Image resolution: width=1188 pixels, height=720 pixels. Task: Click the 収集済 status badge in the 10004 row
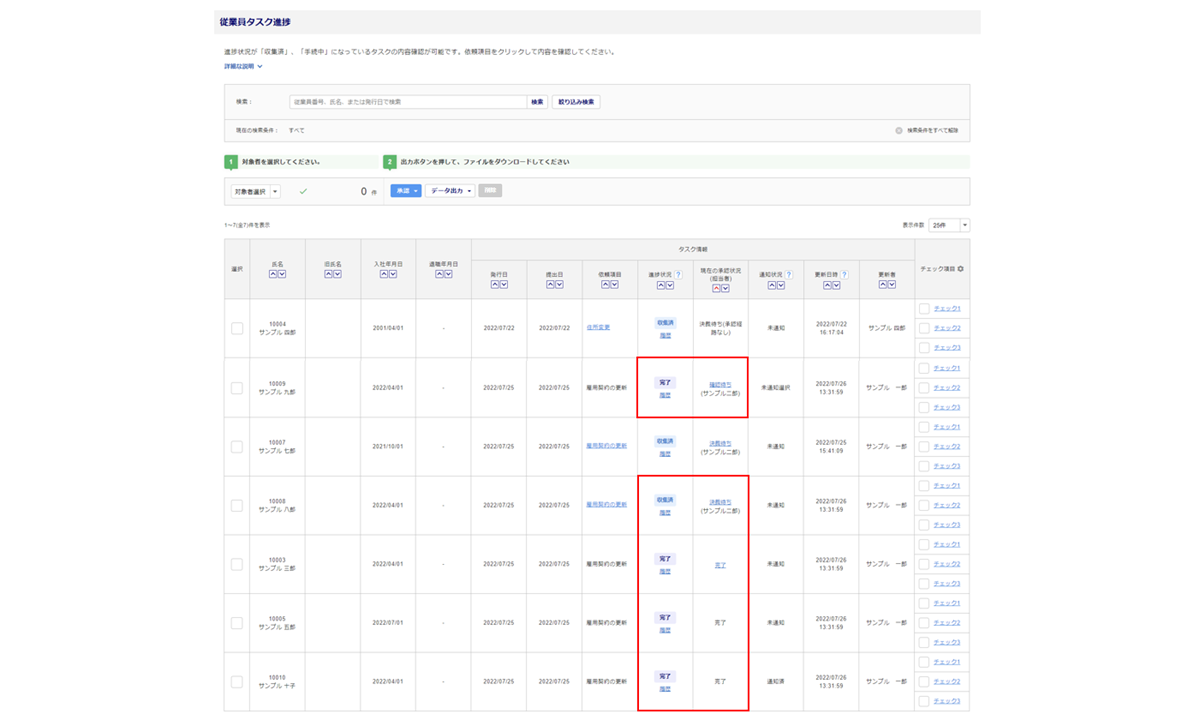pos(664,323)
